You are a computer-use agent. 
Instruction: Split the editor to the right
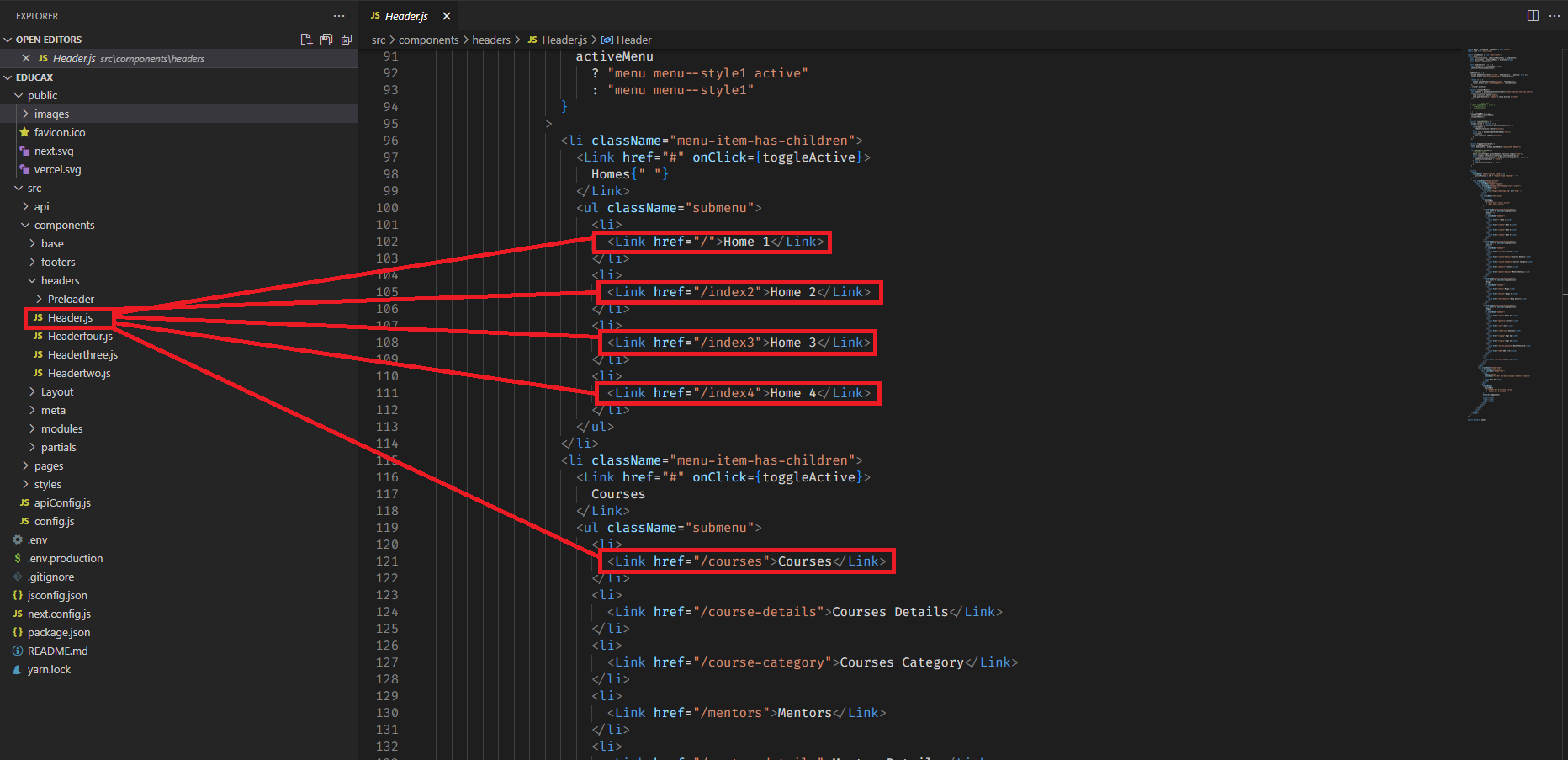1533,16
